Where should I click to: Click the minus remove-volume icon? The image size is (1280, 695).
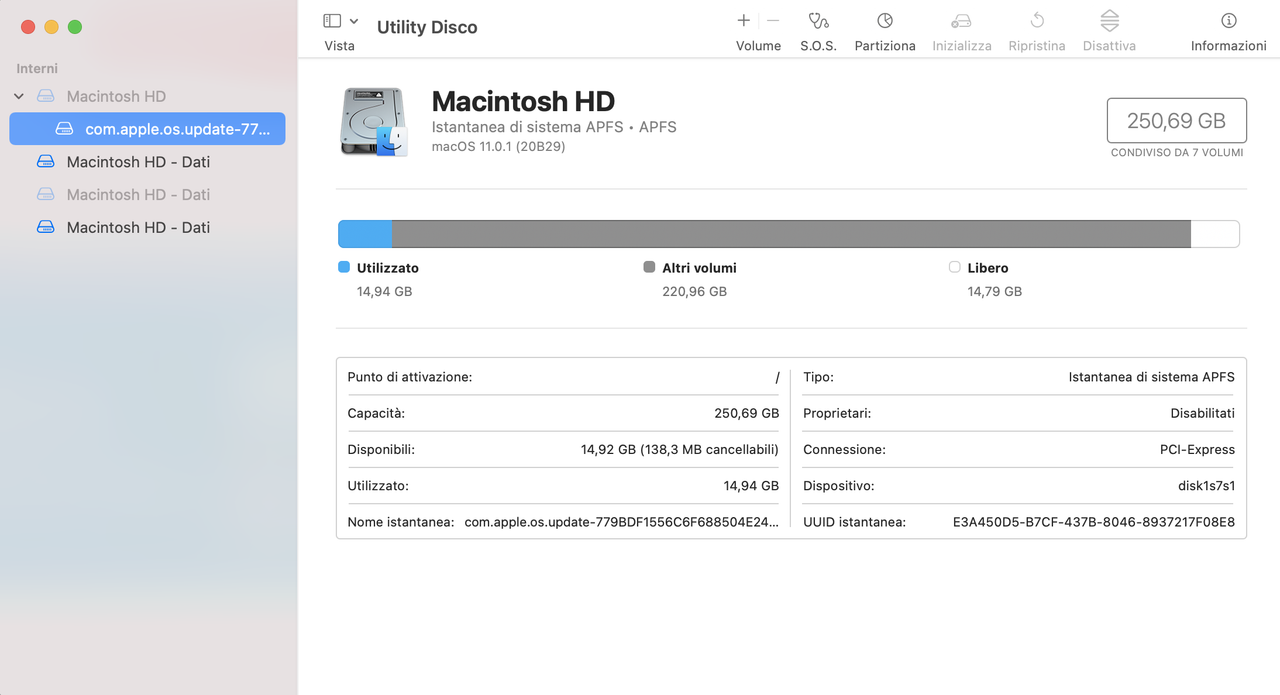click(x=773, y=20)
